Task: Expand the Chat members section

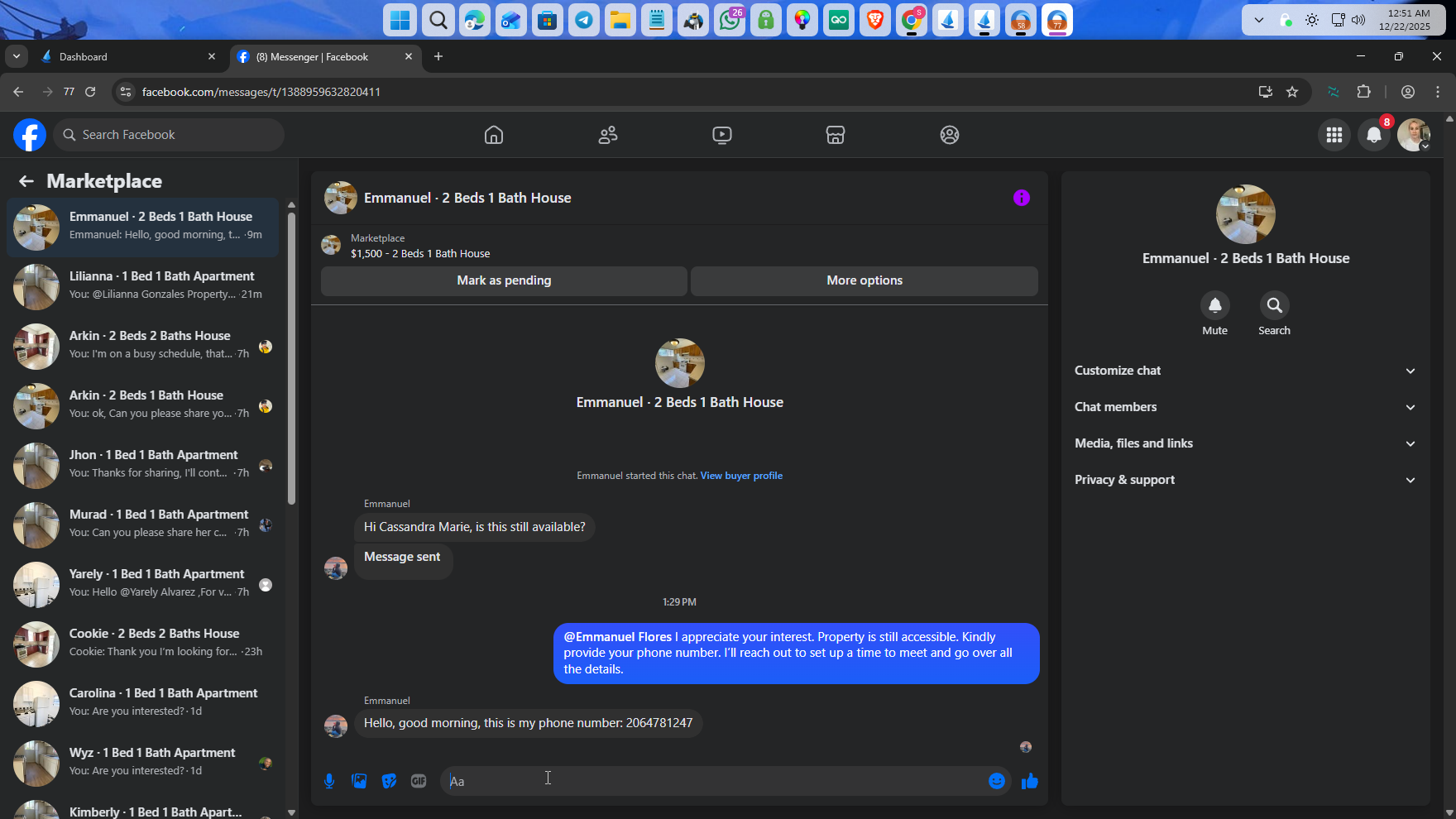Action: click(1245, 407)
